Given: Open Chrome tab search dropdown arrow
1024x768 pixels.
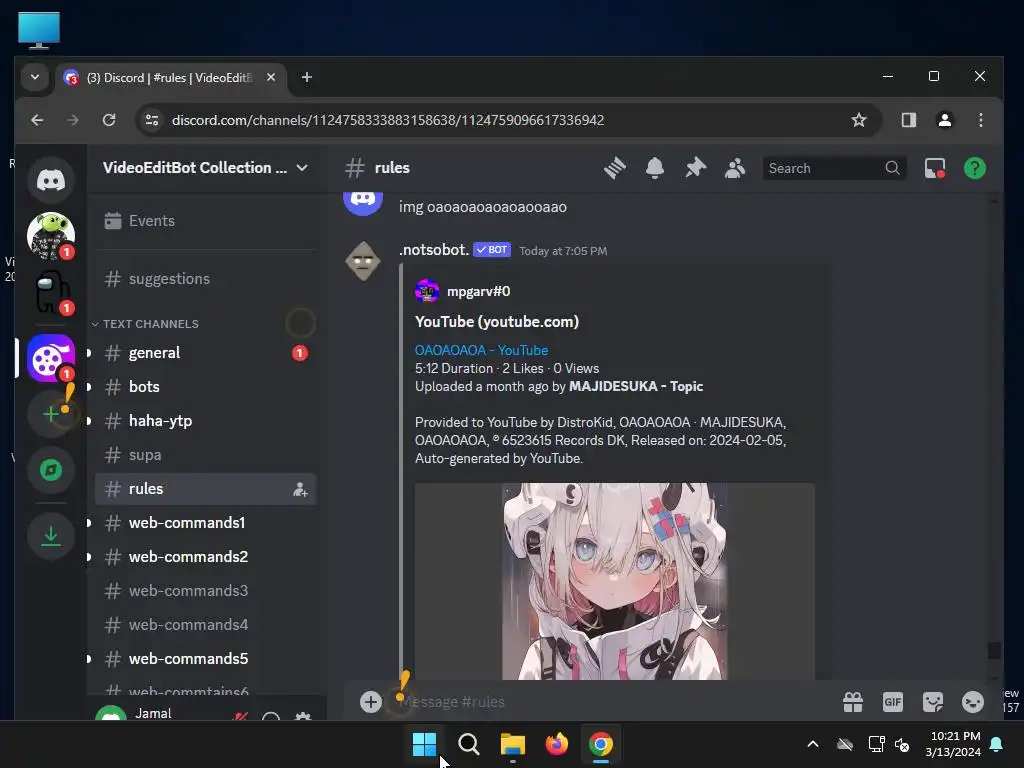Looking at the screenshot, I should [35, 77].
